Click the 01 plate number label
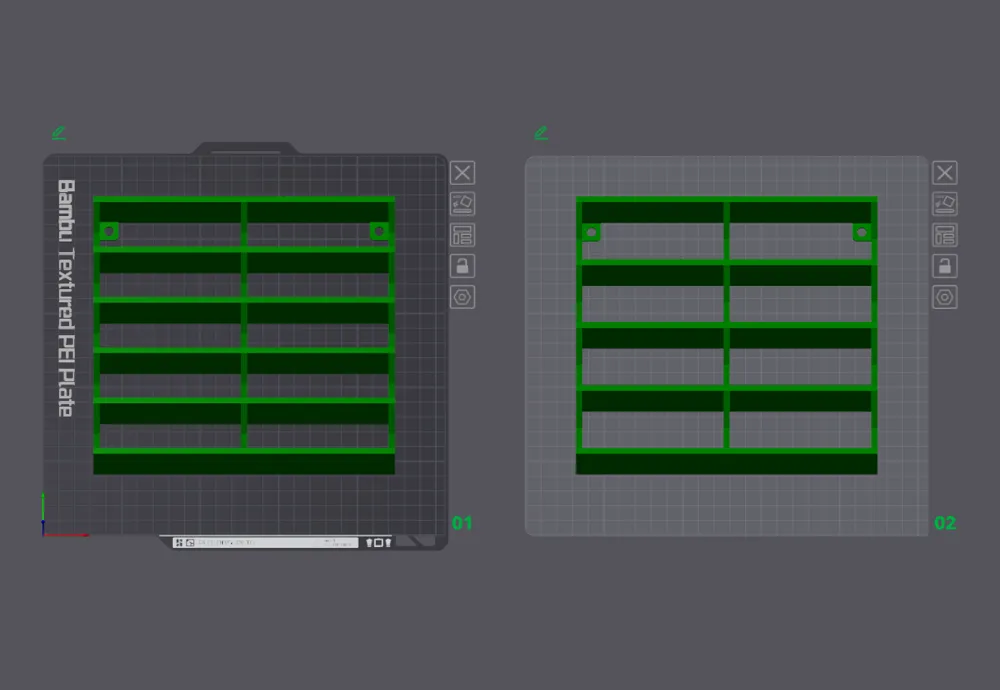This screenshot has height=690, width=1000. click(x=462, y=523)
